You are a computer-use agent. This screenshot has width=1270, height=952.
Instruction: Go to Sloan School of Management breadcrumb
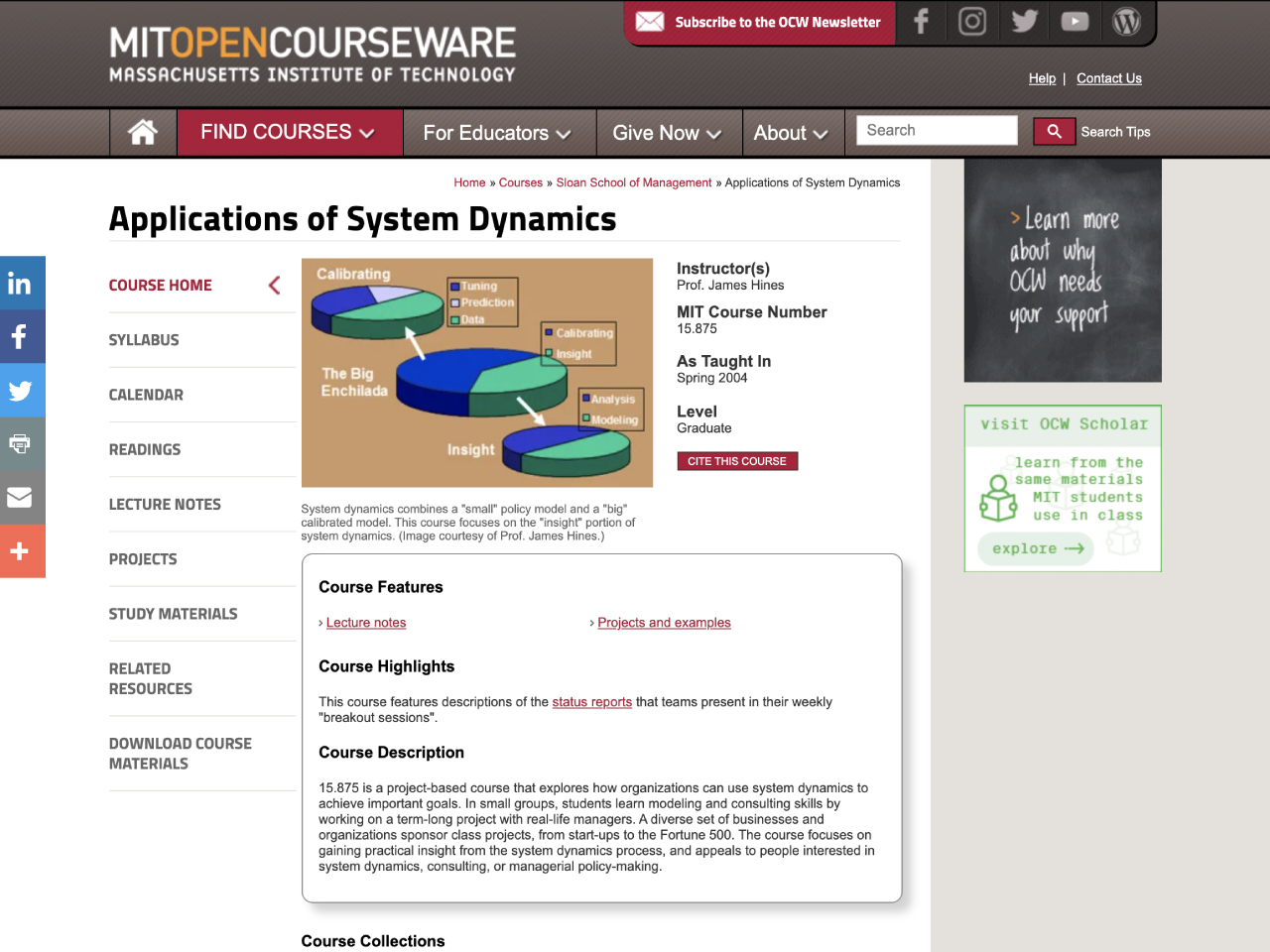(634, 182)
